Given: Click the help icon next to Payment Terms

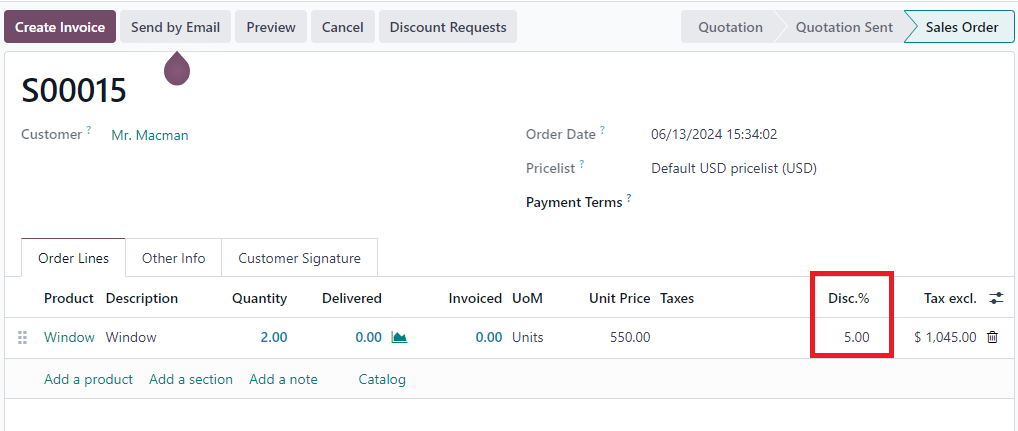Looking at the screenshot, I should point(629,197).
